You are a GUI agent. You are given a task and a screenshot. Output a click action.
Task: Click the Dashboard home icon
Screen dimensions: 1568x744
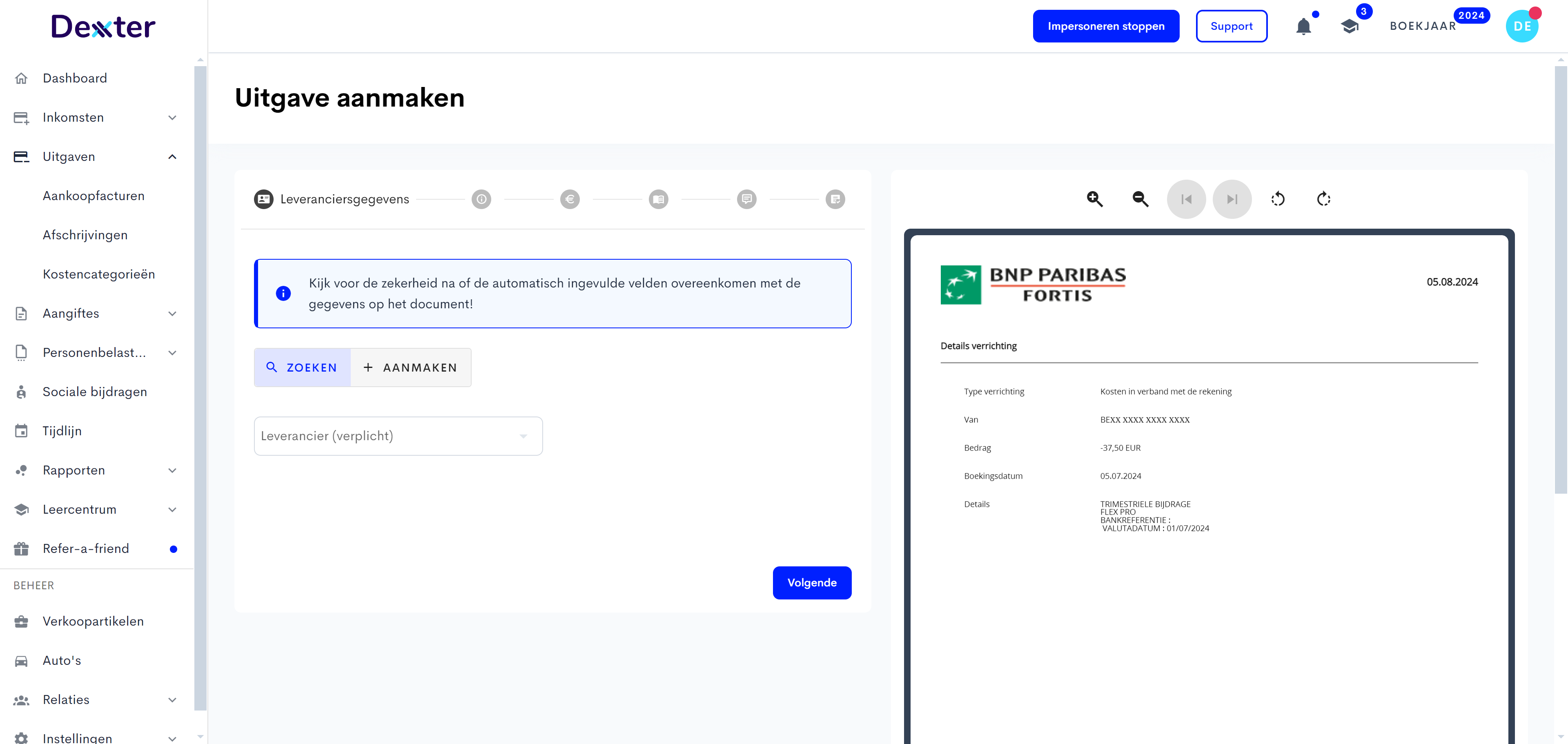coord(21,78)
